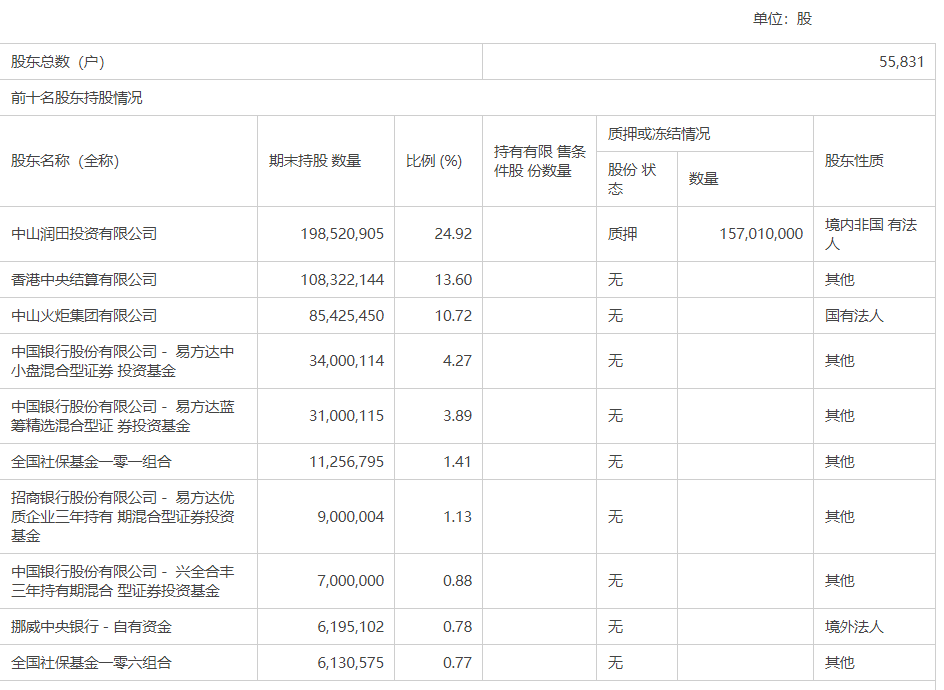Select the 兴全合丰 fund shareholder cell

(123, 581)
